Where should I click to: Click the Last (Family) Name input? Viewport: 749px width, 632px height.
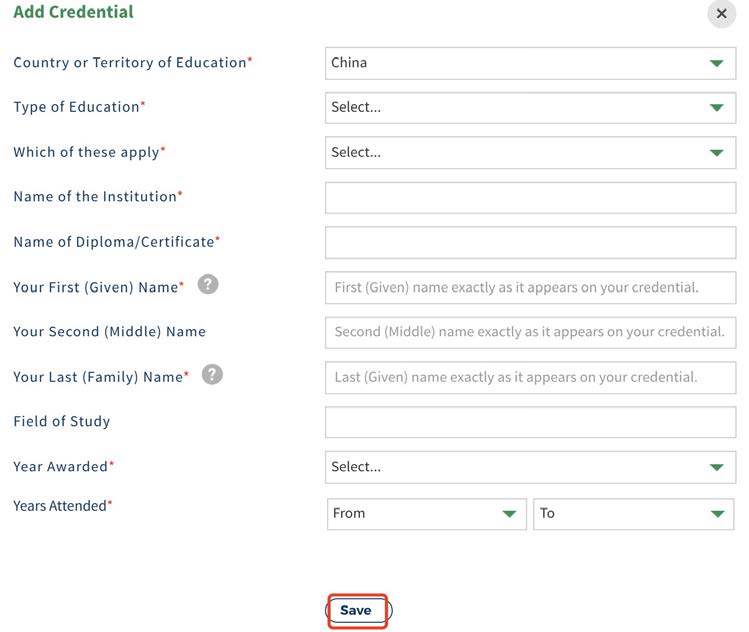point(530,377)
